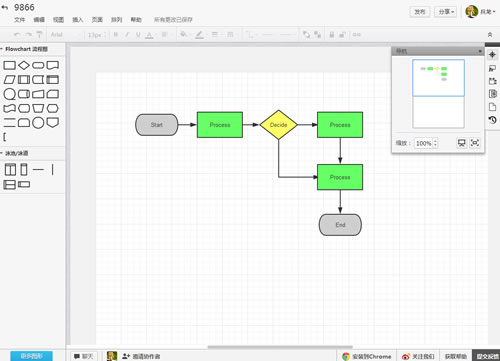Image resolution: width=500 pixels, height=361 pixels.
Task: Select the Internal Storage shape in the palette
Action: tap(52, 79)
